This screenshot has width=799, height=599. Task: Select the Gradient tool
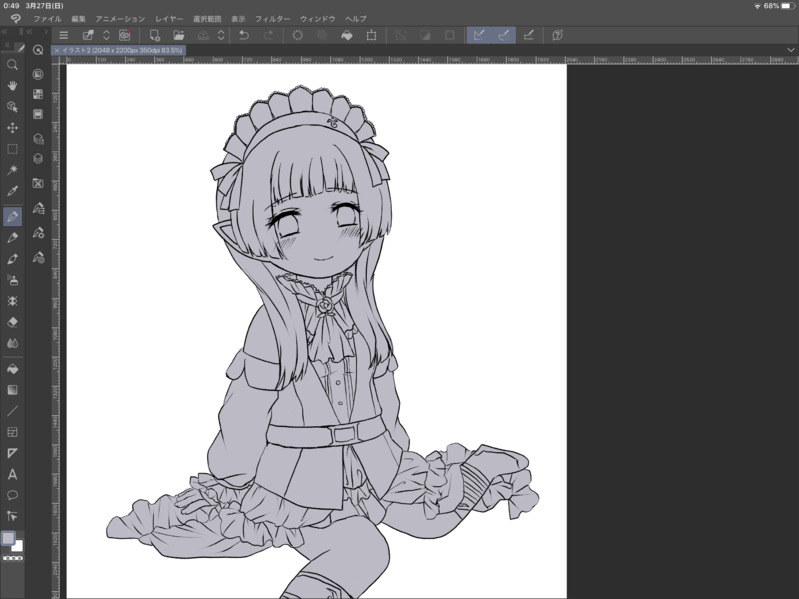(x=12, y=390)
